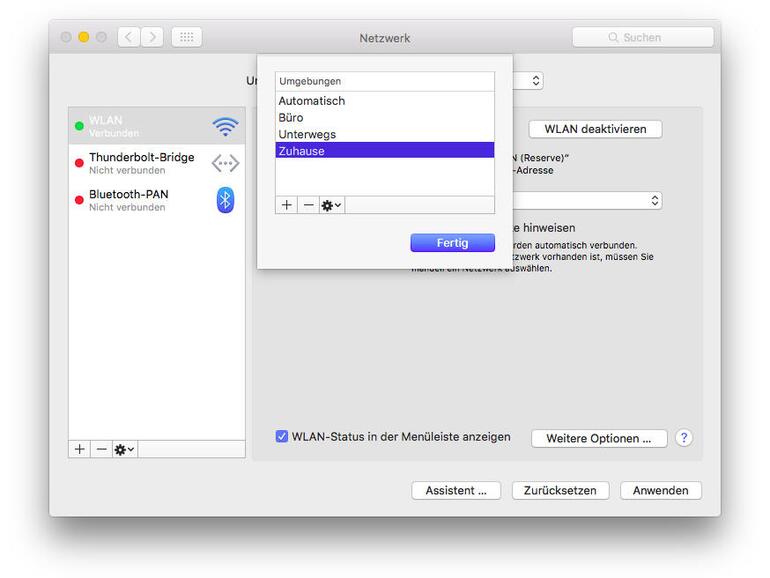770x578 pixels.
Task: Click the Assistent button
Action: pyautogui.click(x=456, y=490)
